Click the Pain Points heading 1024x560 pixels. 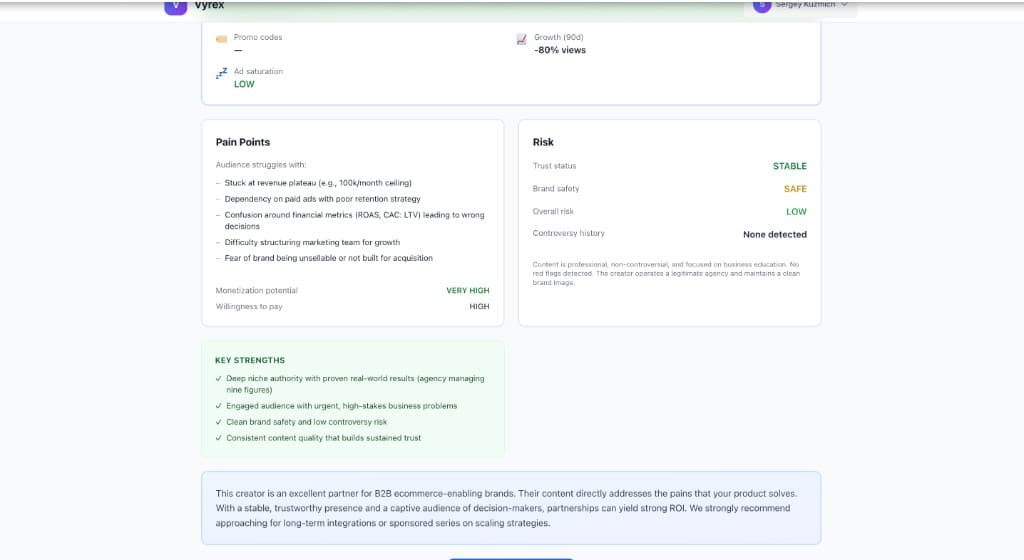[243, 142]
